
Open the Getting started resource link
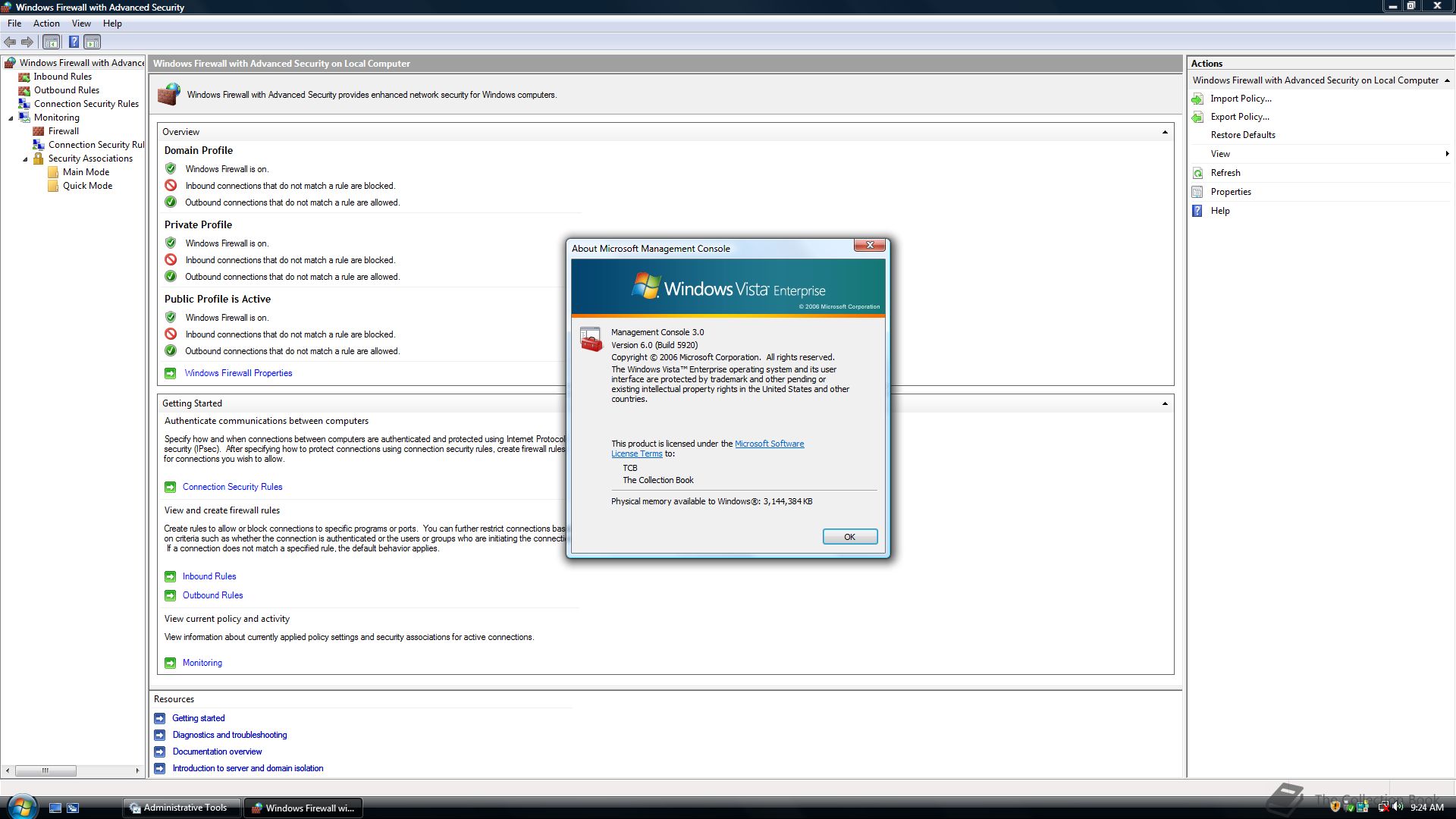click(x=198, y=718)
